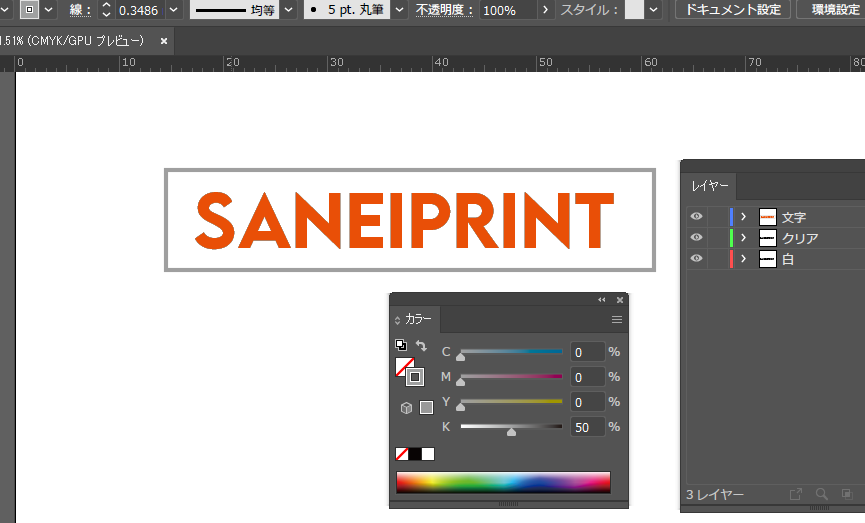Click the C percentage input field
Viewport: 865px width, 523px height.
coord(588,353)
